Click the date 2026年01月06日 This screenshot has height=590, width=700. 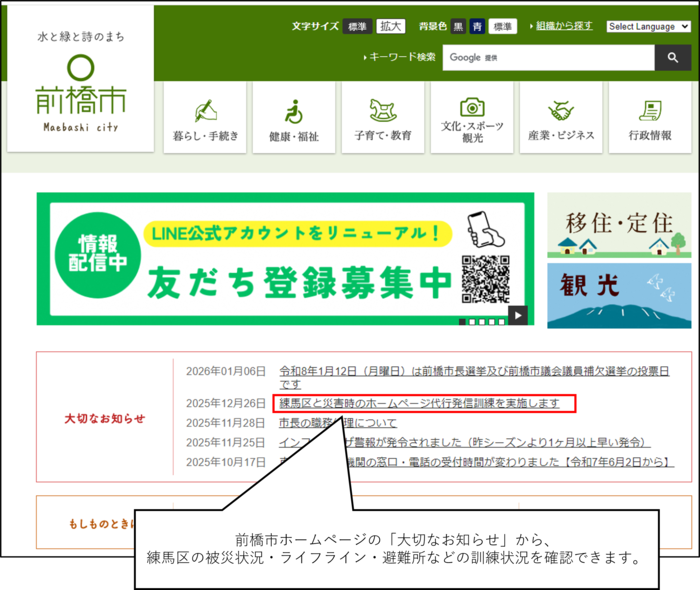click(x=226, y=371)
